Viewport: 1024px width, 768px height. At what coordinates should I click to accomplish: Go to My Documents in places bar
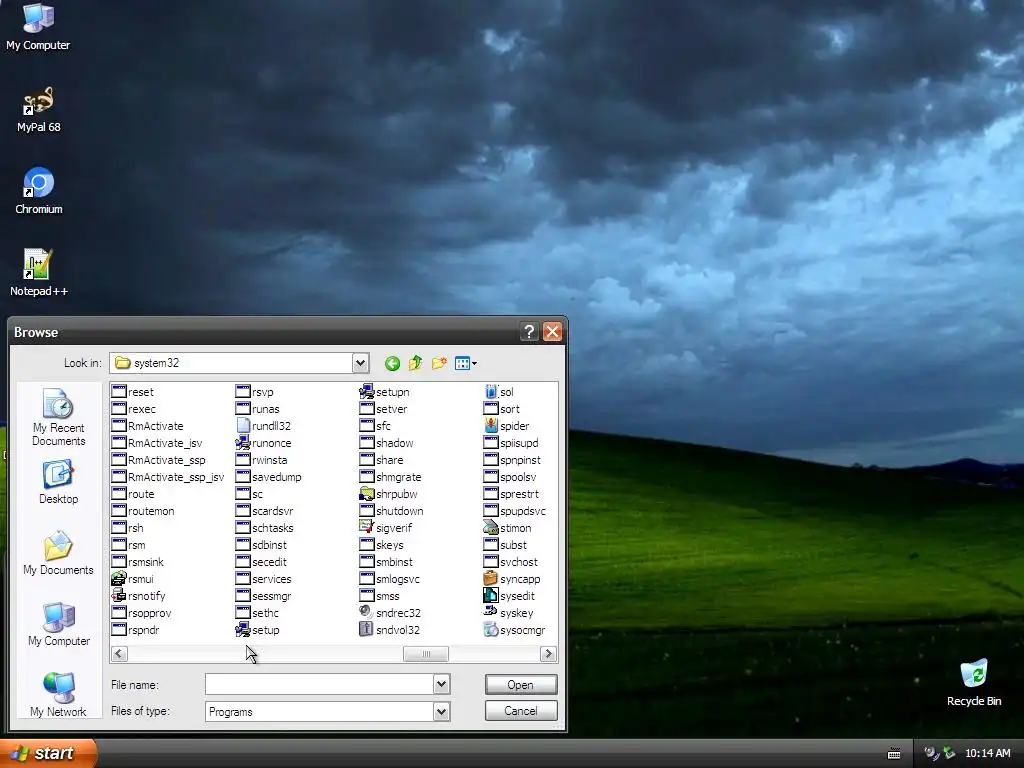58,553
